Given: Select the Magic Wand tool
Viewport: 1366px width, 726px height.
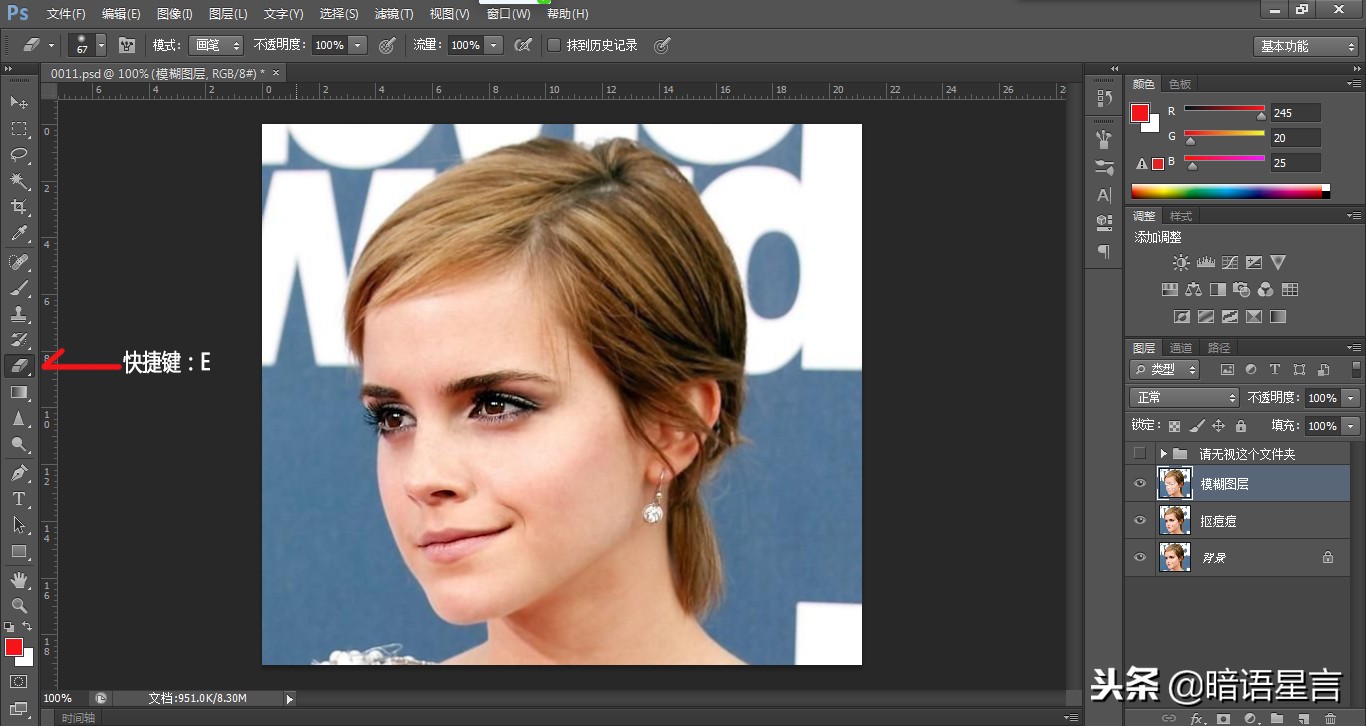Looking at the screenshot, I should [x=19, y=181].
